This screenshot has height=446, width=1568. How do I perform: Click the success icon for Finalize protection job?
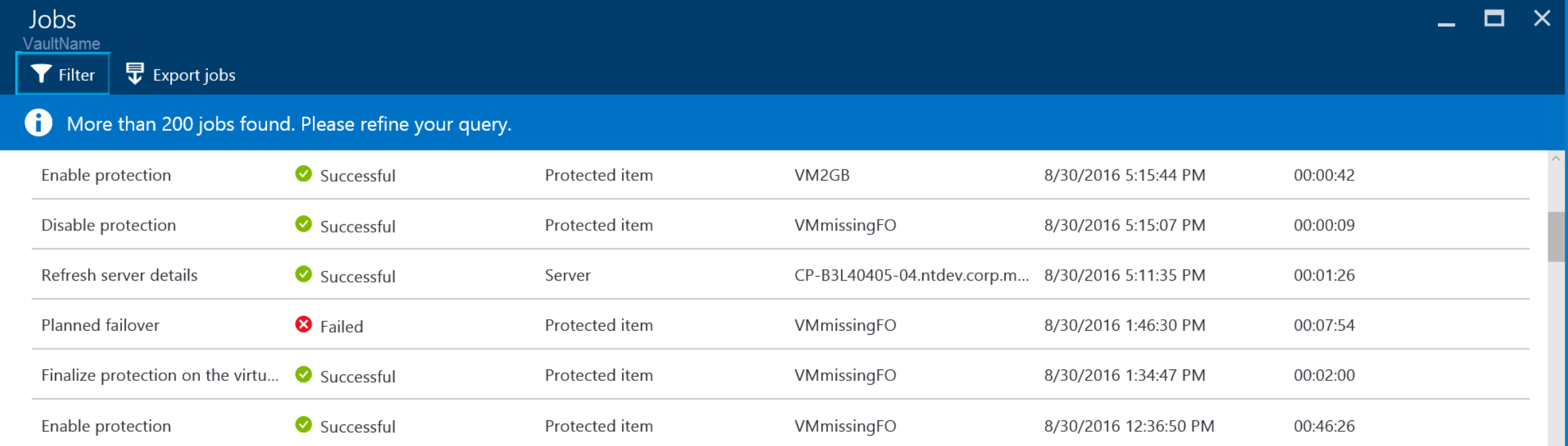pyautogui.click(x=303, y=373)
